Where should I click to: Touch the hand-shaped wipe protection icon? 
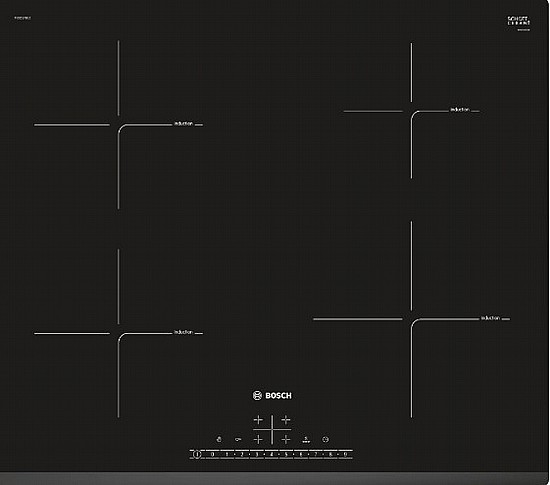[x=219, y=439]
